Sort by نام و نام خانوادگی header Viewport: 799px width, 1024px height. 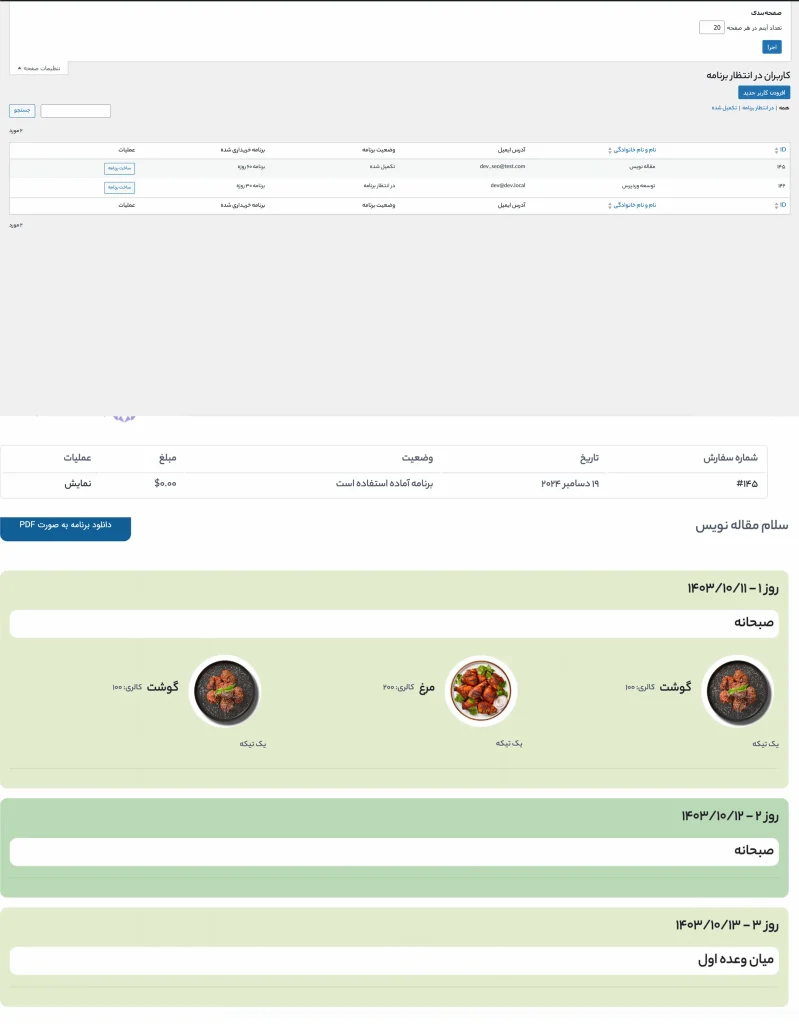click(x=632, y=150)
